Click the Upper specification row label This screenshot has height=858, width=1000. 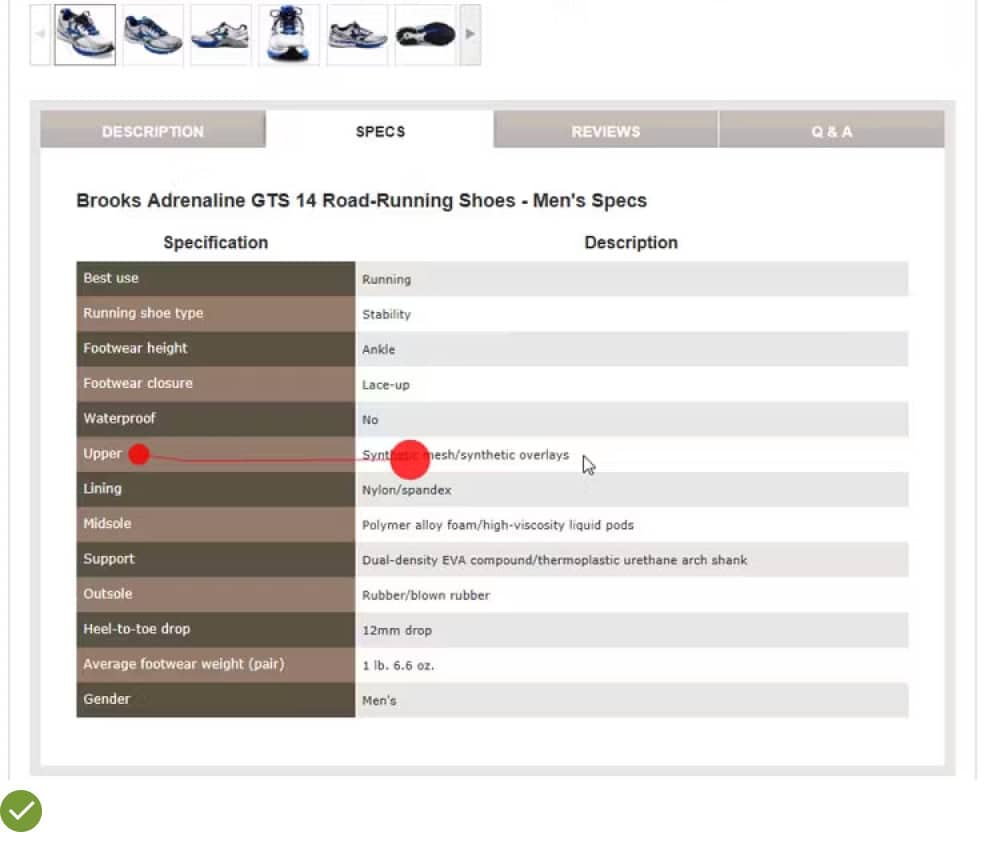(x=103, y=454)
